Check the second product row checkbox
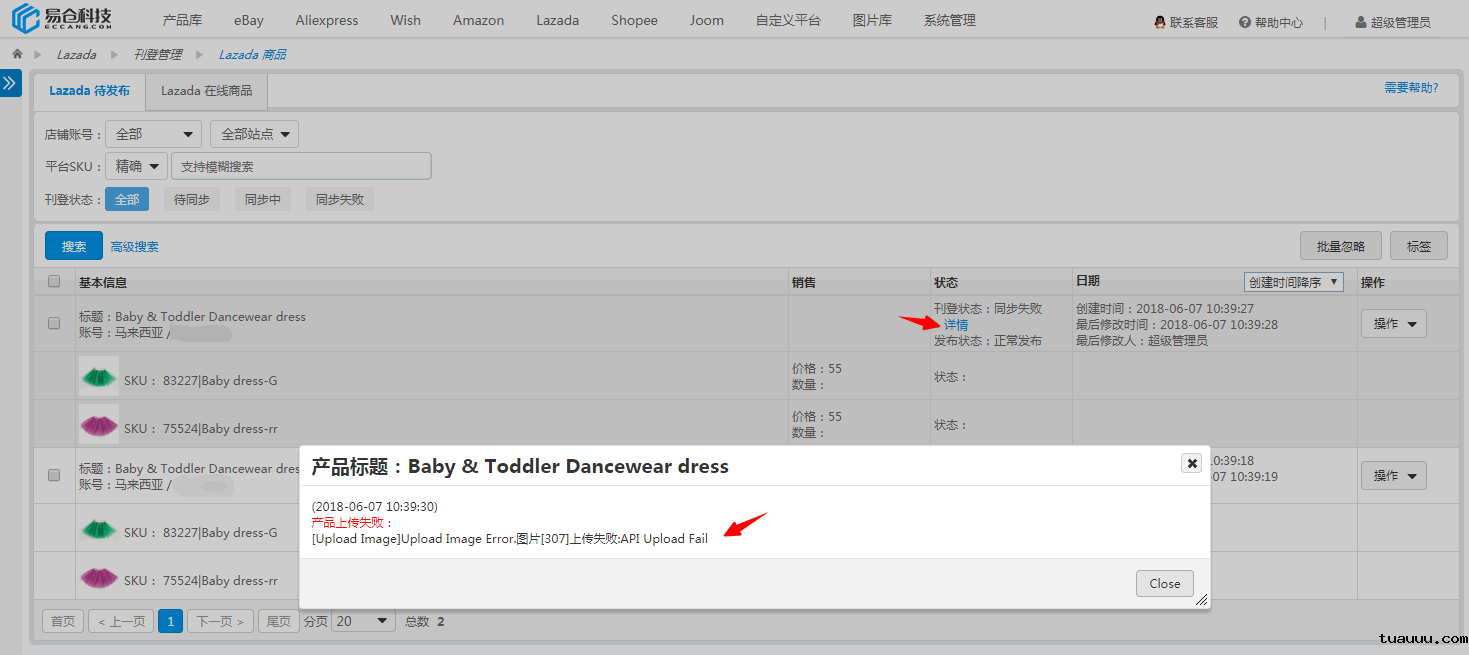This screenshot has height=655, width=1469. (x=55, y=475)
